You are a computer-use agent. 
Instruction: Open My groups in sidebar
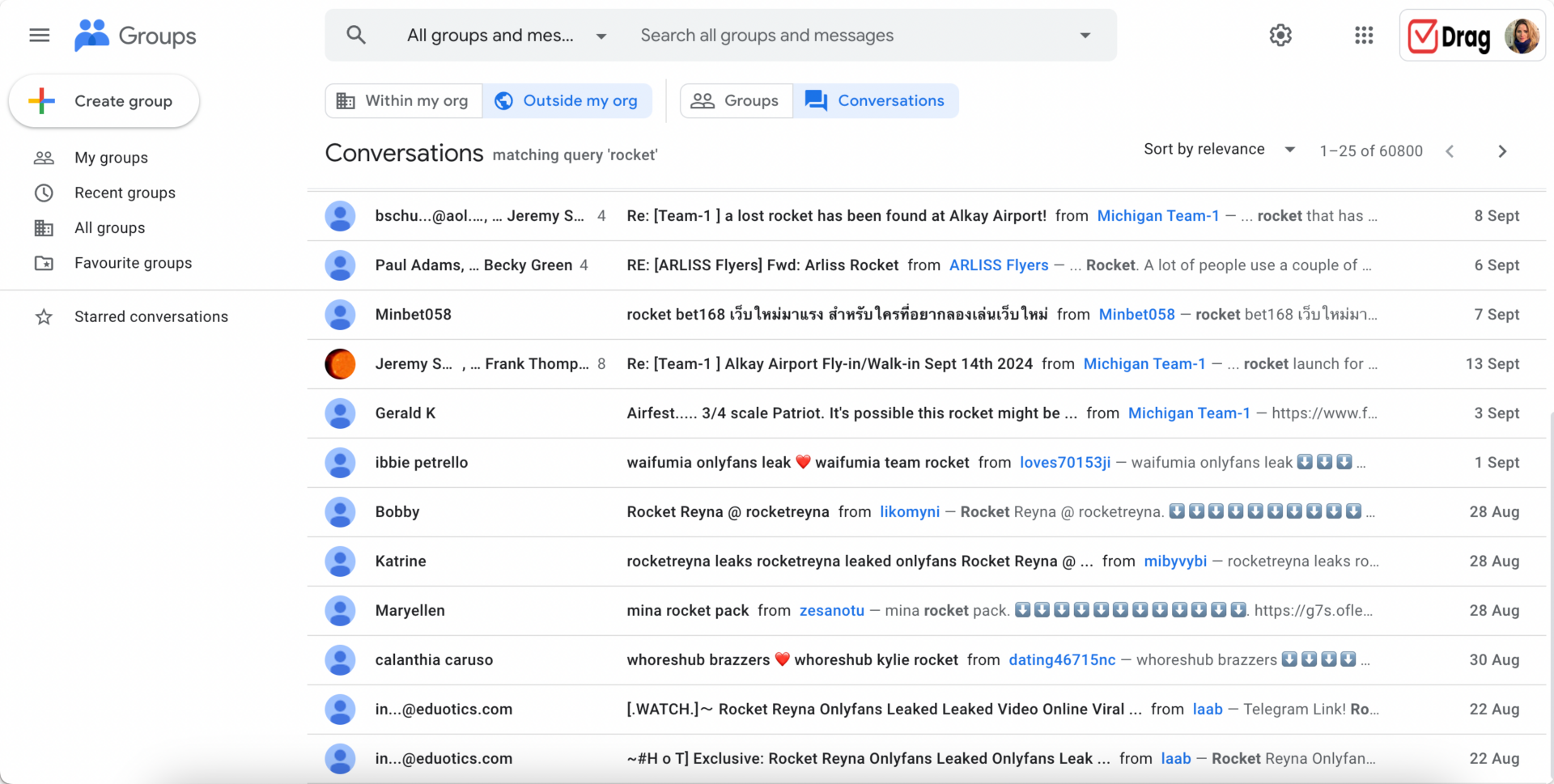pyautogui.click(x=111, y=158)
